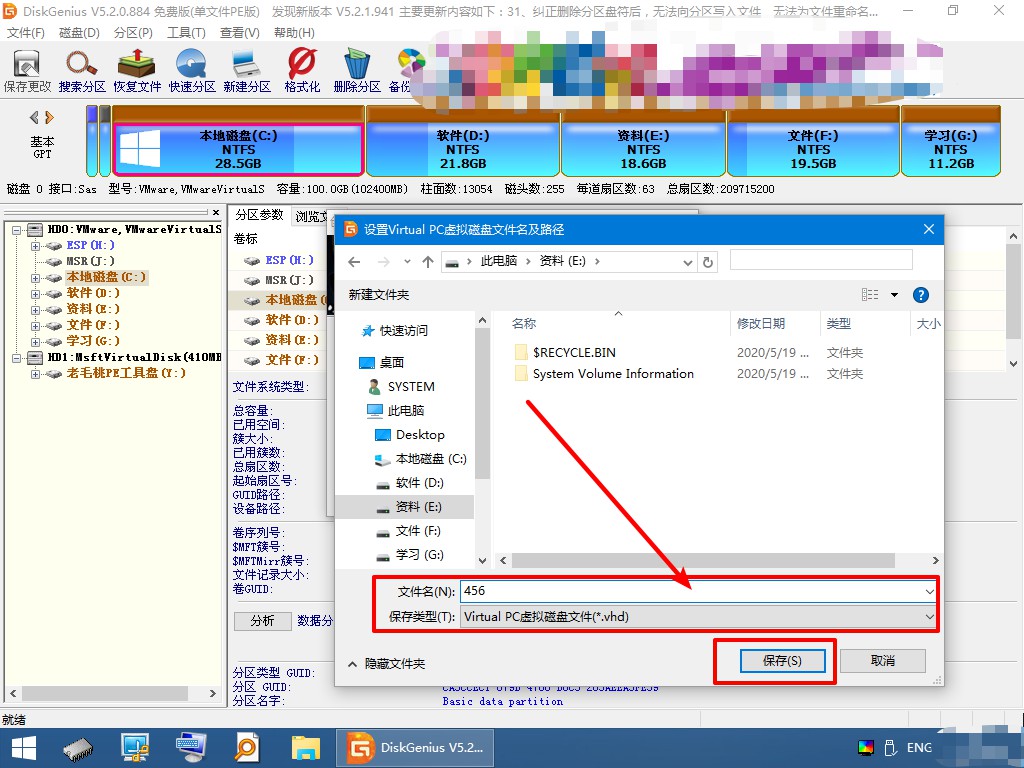Image resolution: width=1024 pixels, height=768 pixels.
Task: Expand the ESP (H:) tree node
Action: (x=35, y=246)
